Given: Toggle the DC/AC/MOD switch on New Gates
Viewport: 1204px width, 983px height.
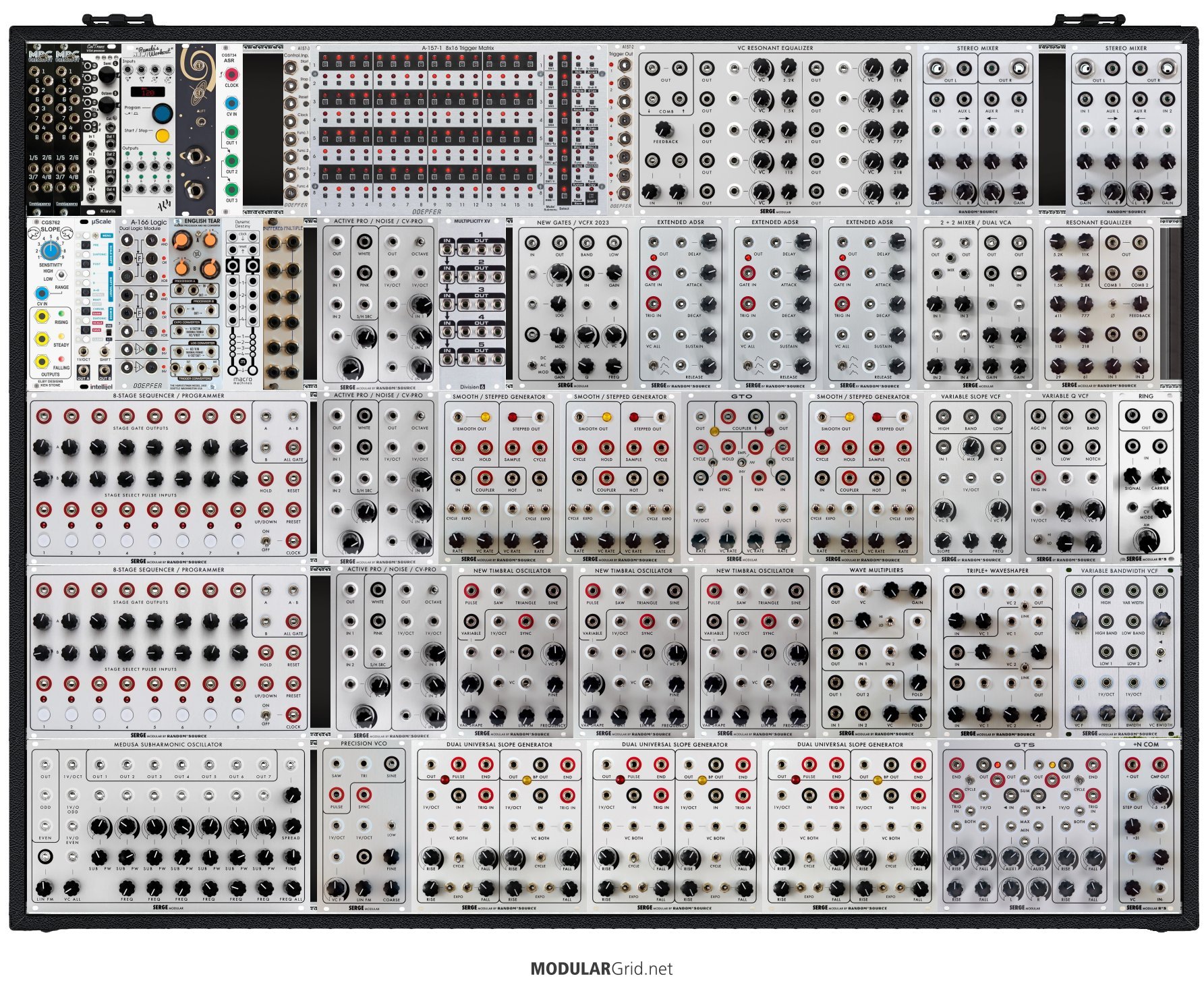Looking at the screenshot, I should tap(532, 365).
